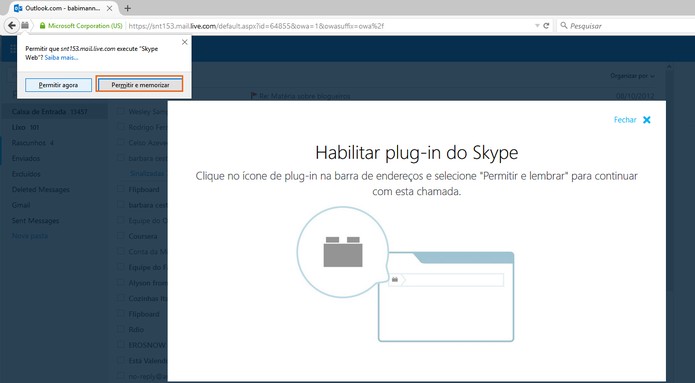Click the Permitir agora button

(59, 85)
